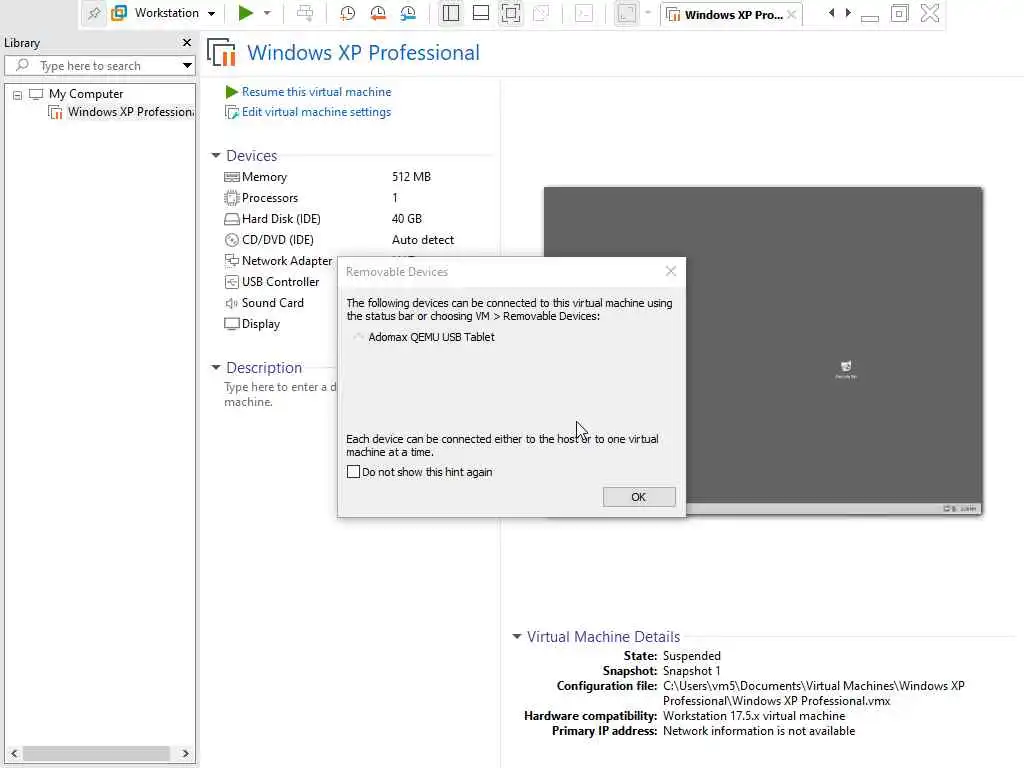
Task: Click the library search field
Action: (x=98, y=65)
